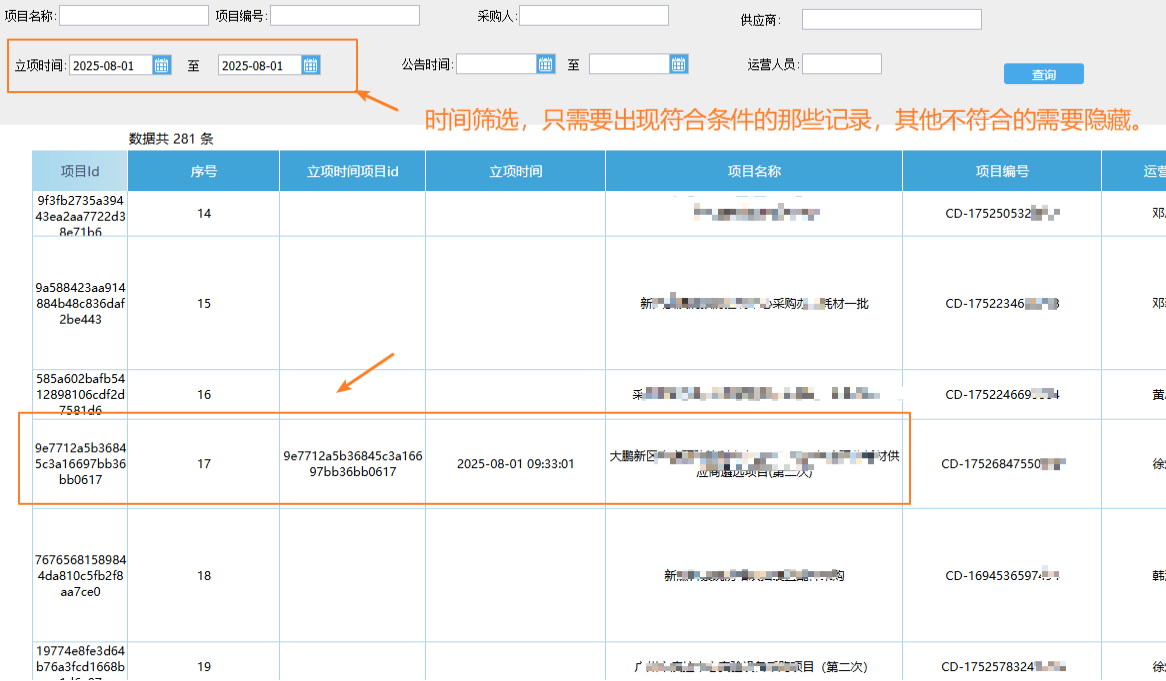Open calendar for 公告时间 start date
1166x681 pixels.
click(x=546, y=65)
